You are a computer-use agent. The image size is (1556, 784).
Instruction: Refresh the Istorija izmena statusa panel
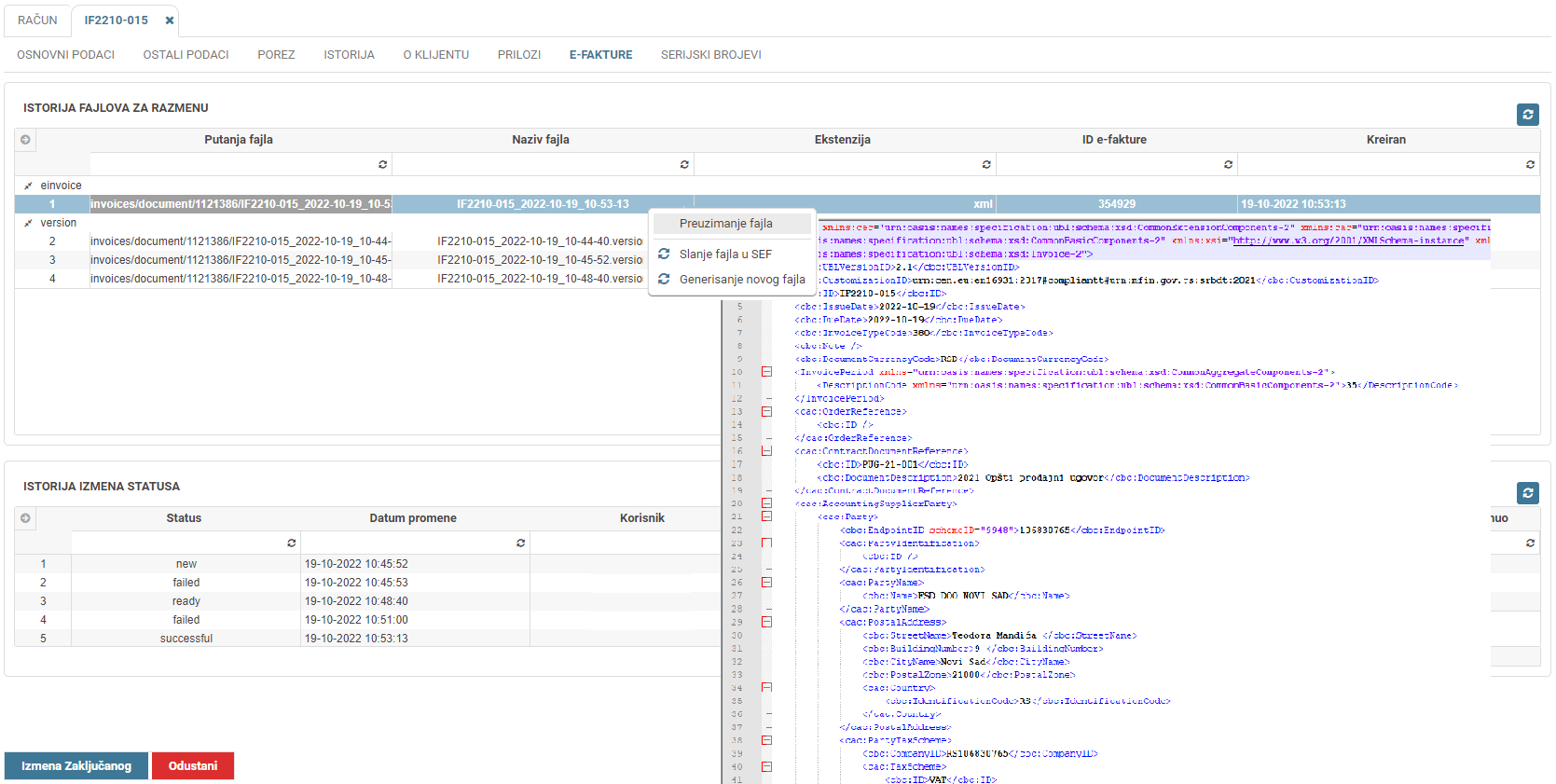[x=1527, y=493]
